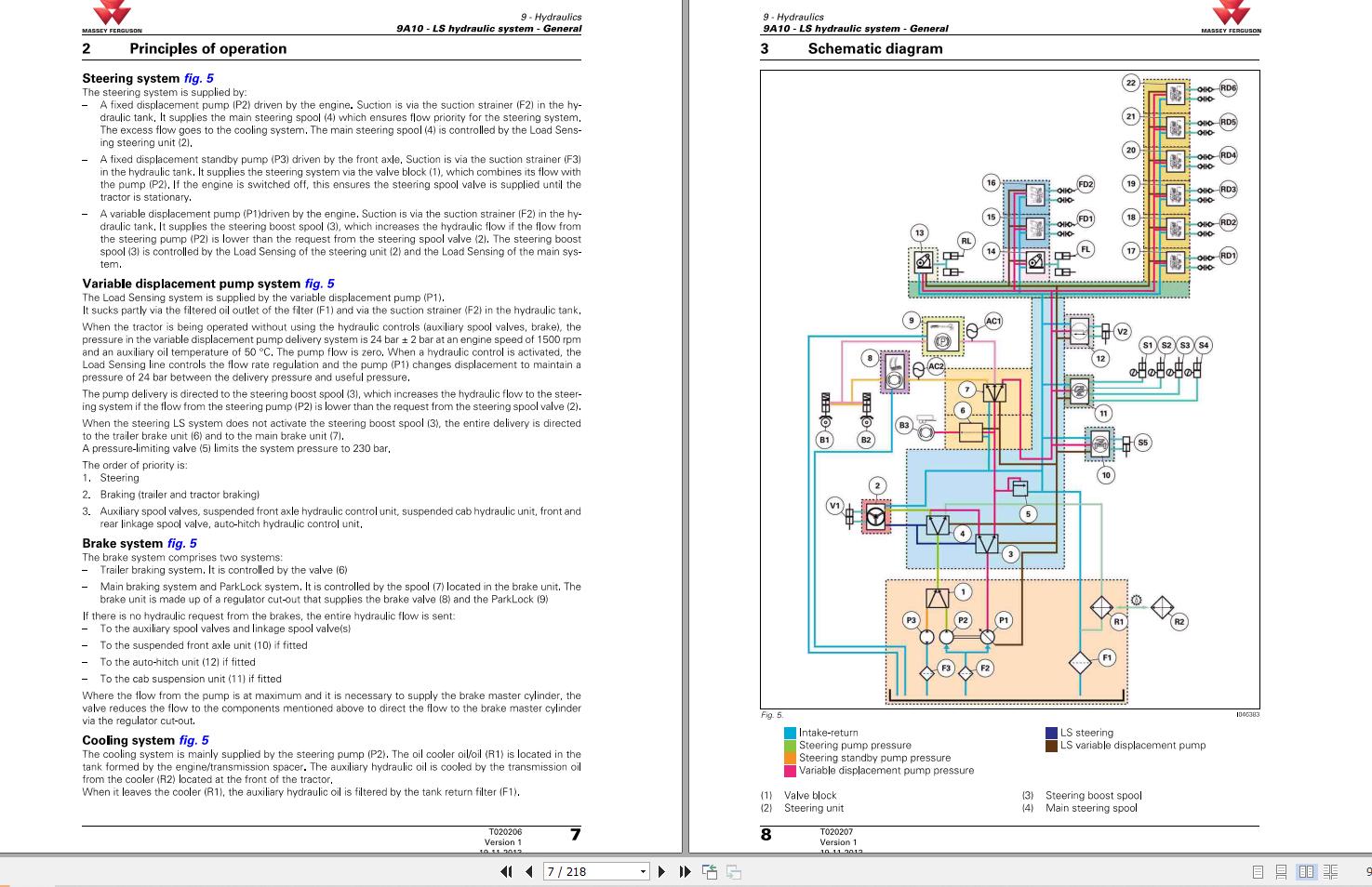This screenshot has width=1372, height=887.
Task: Go to the next page
Action: pyautogui.click(x=661, y=871)
